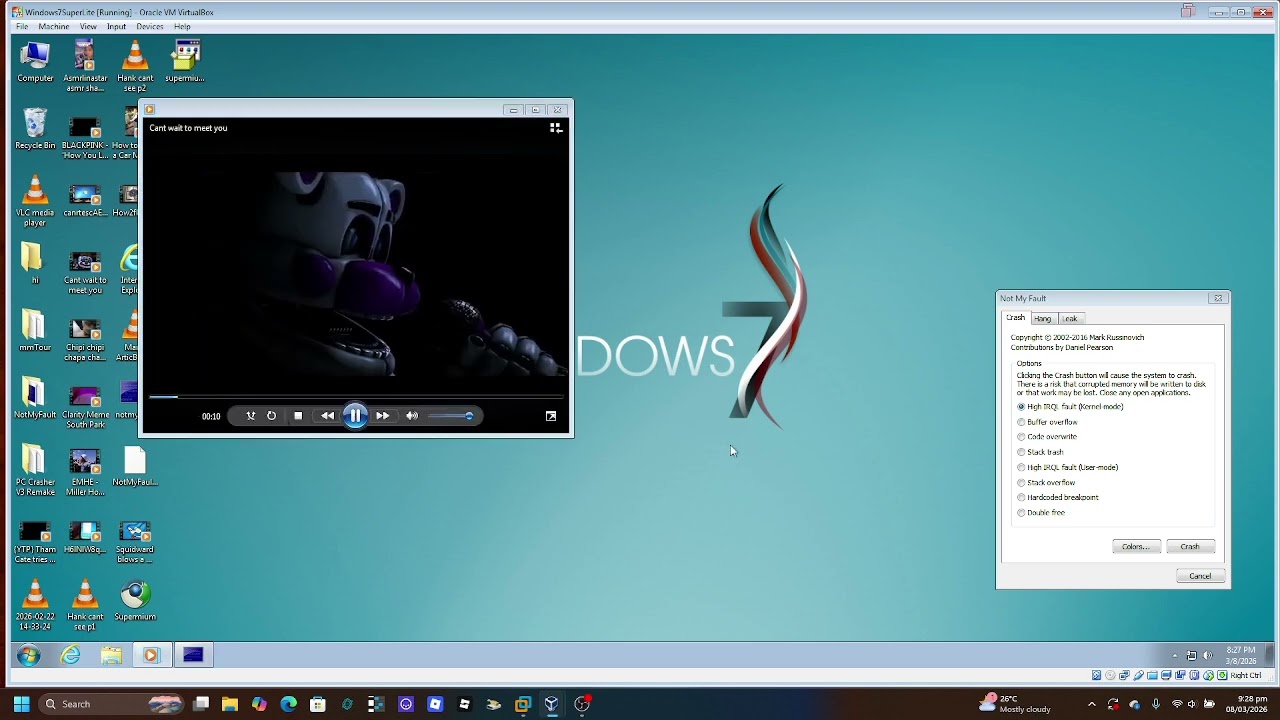Click the Not My Fault taskbar button
Viewport: 1280px width, 720px height.
[x=193, y=655]
